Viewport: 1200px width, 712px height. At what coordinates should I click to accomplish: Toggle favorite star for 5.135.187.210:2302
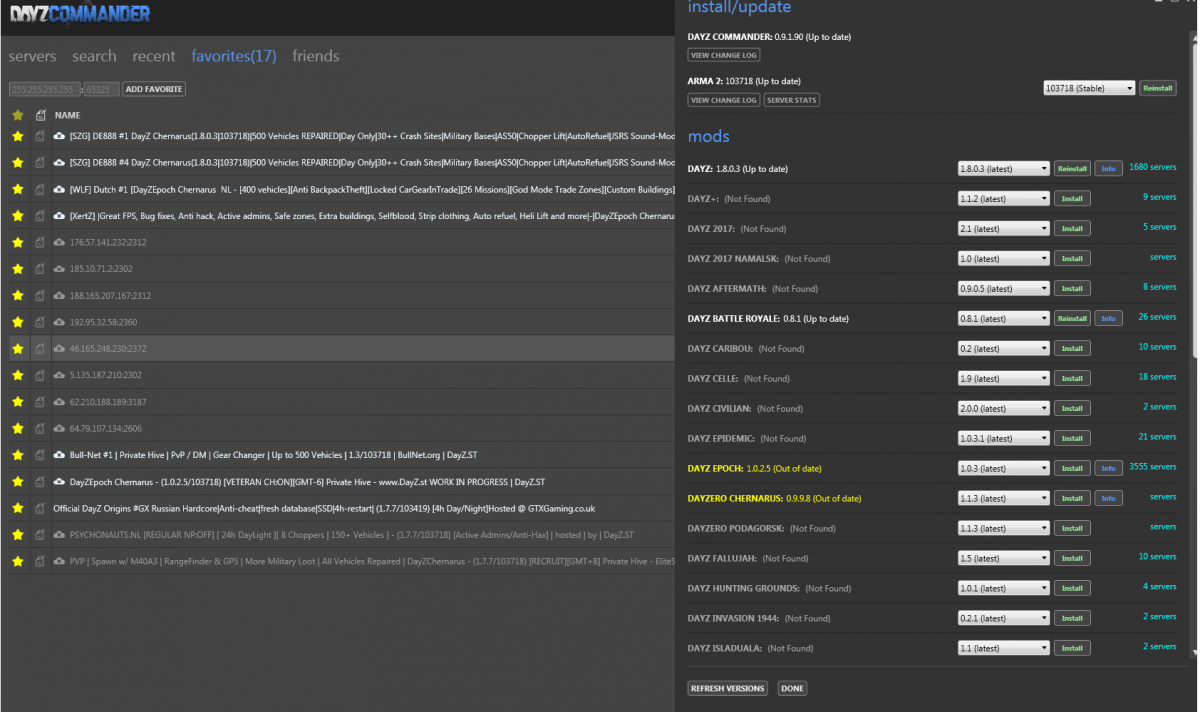pyautogui.click(x=17, y=375)
